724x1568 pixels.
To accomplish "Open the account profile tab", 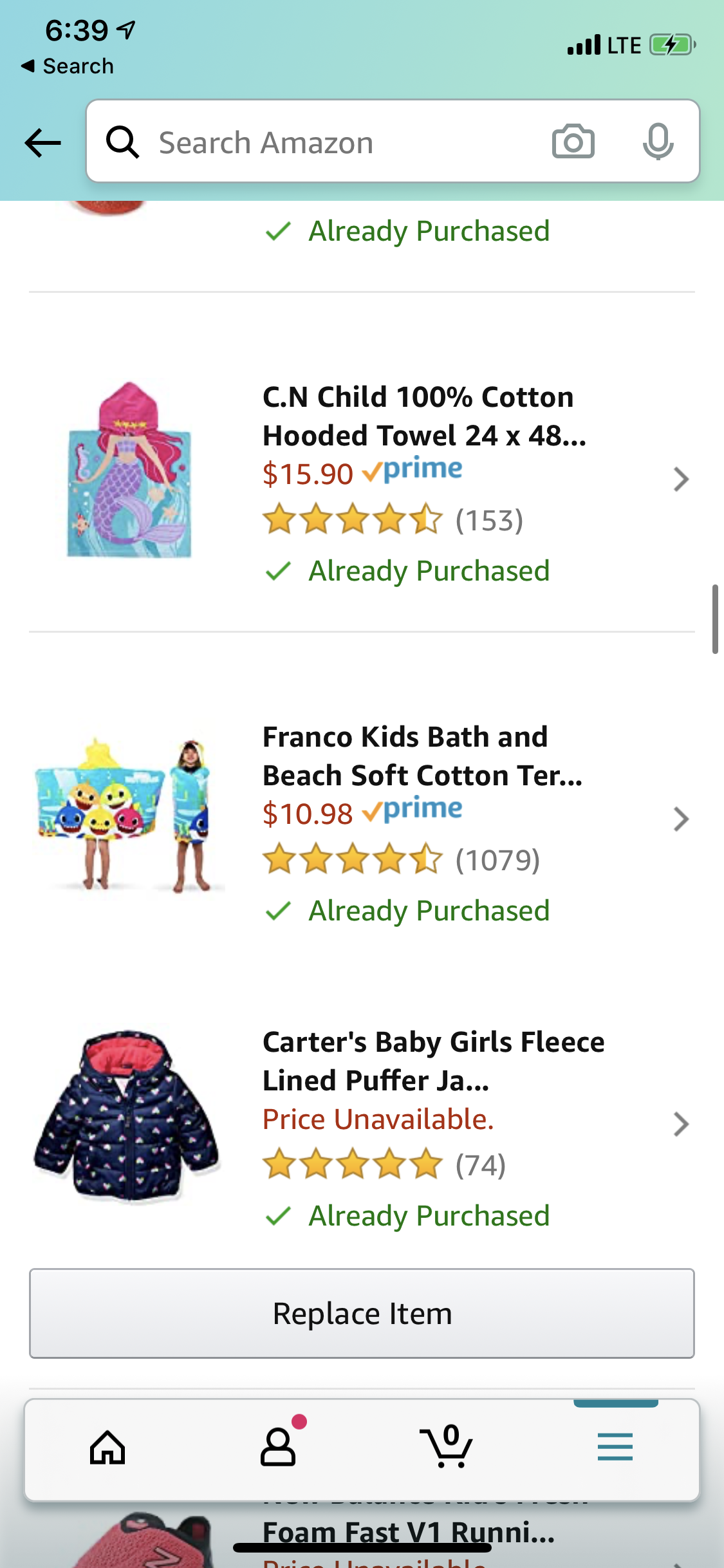I will (278, 1448).
